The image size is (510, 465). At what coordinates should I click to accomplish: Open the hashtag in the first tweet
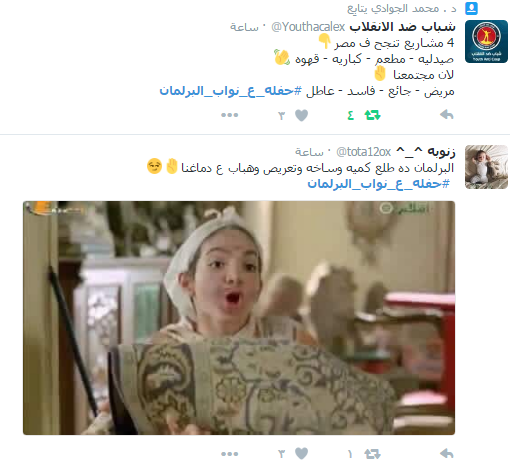click(230, 91)
